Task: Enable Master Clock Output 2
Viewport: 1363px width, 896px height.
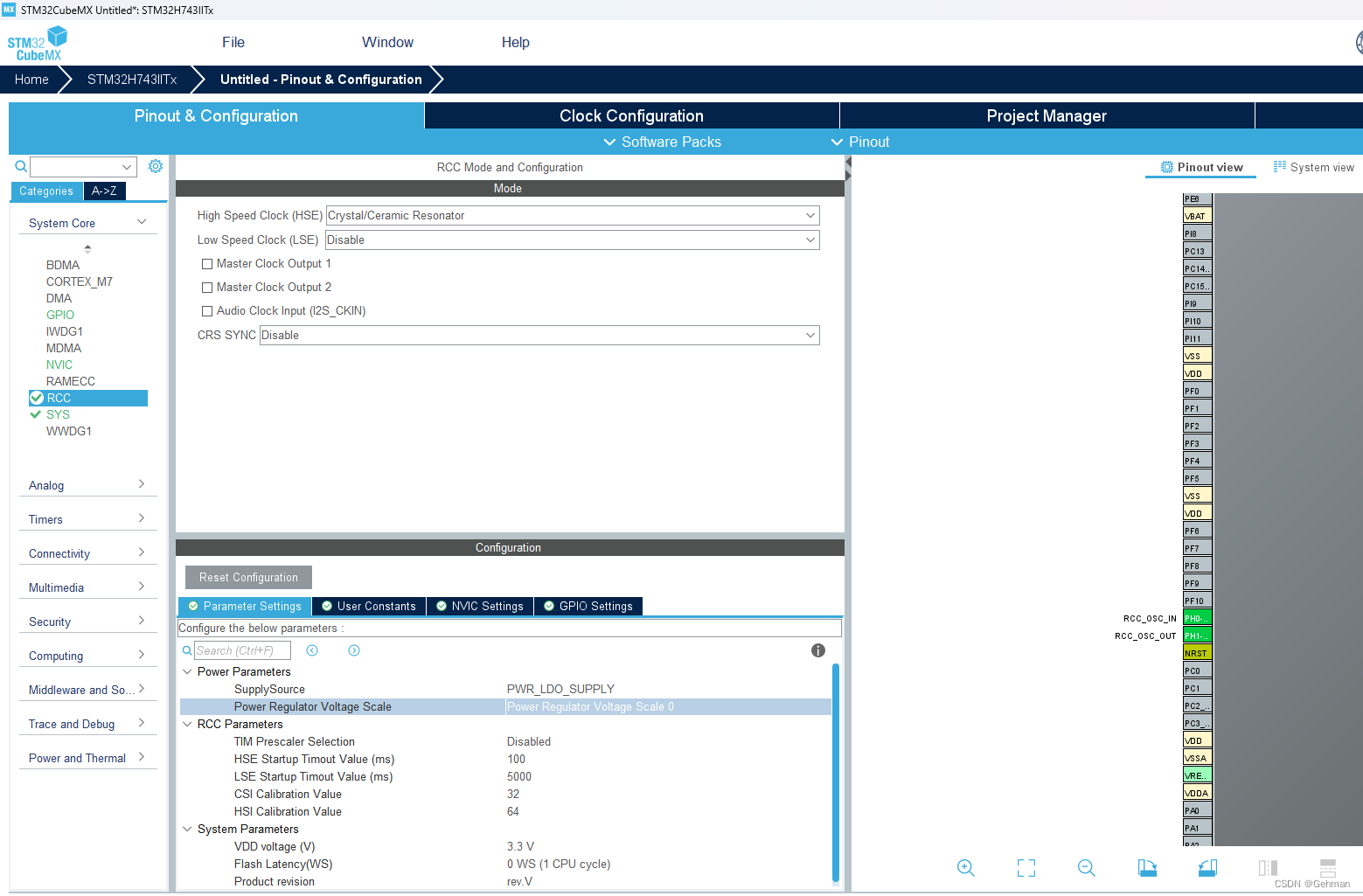Action: point(207,288)
